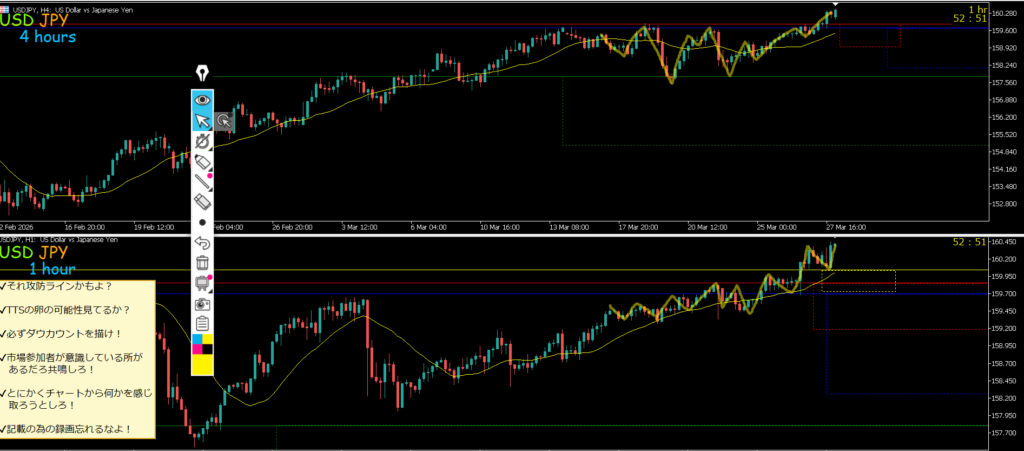Viewport: 1024px width, 451px height.
Task: Click the 152.800 price label on H4 axis
Action: [1006, 204]
